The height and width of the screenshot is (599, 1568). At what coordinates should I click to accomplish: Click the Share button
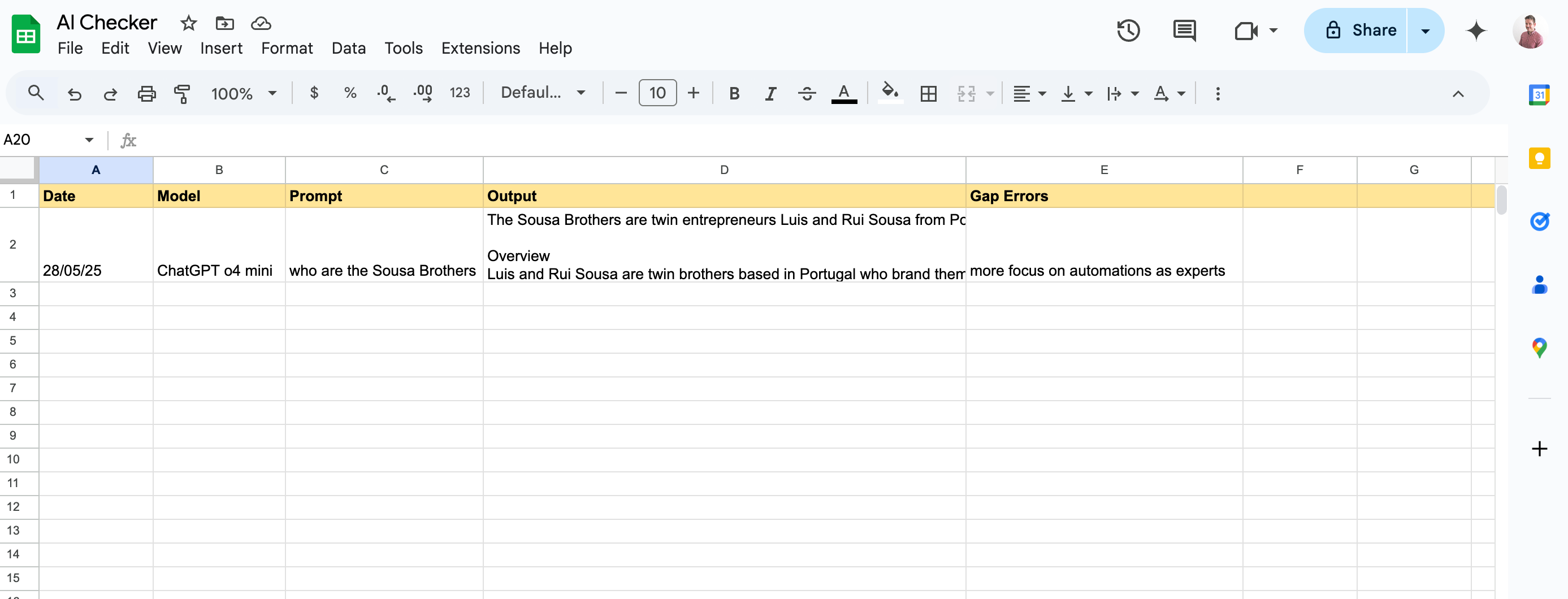click(x=1355, y=31)
